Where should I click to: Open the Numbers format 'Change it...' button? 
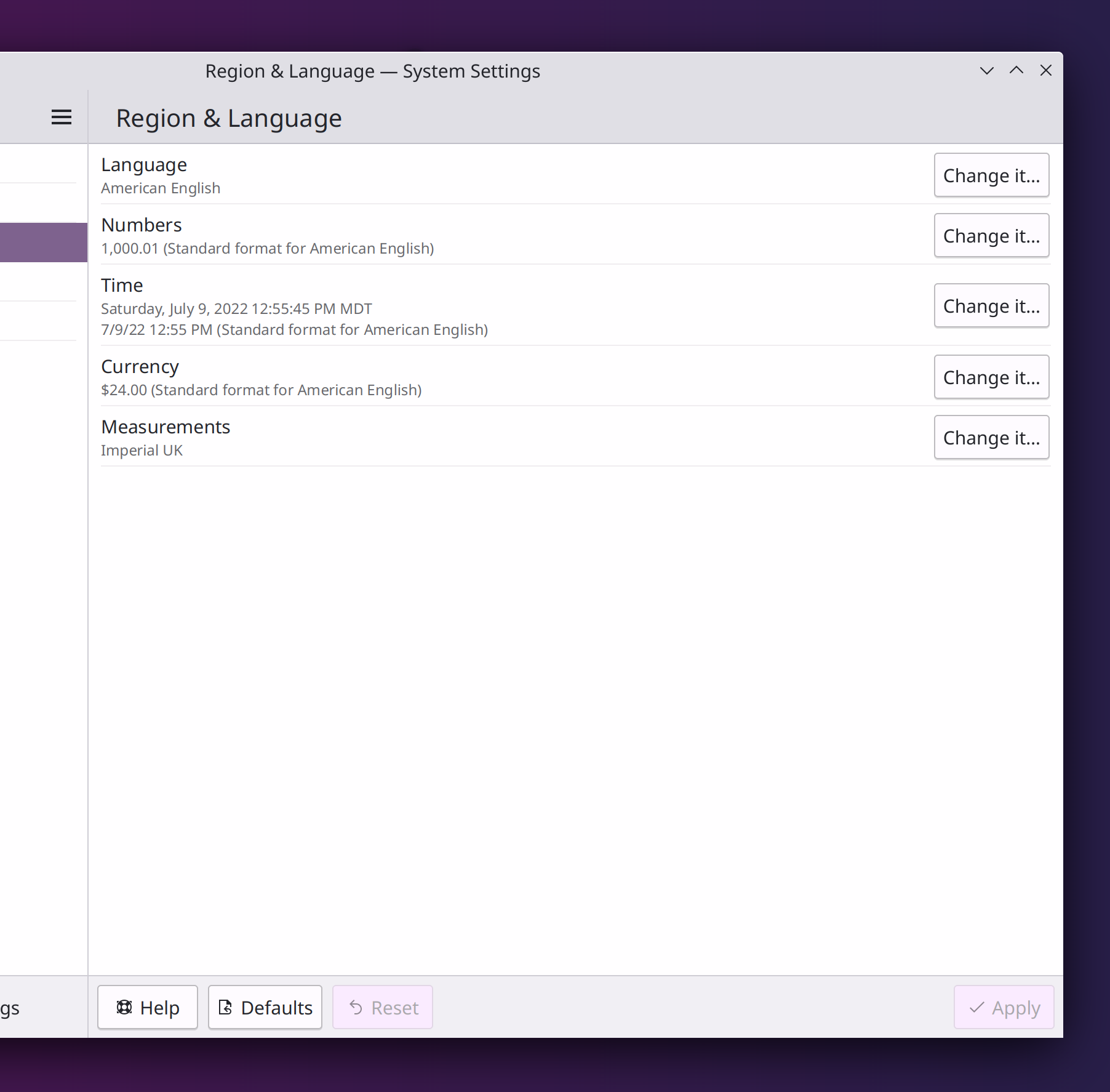coord(991,236)
